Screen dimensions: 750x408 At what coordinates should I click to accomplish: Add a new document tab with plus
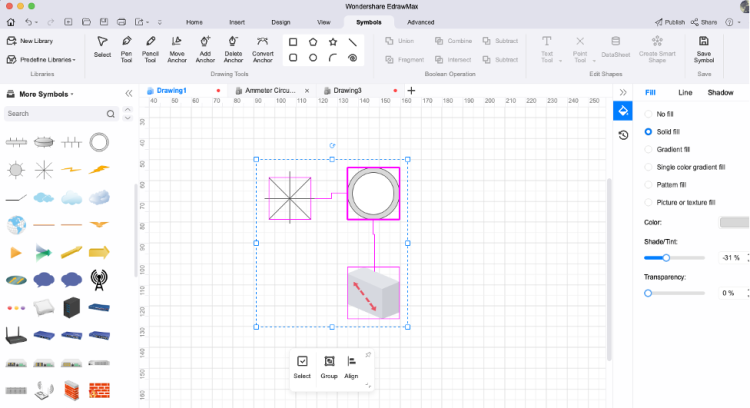coord(411,90)
